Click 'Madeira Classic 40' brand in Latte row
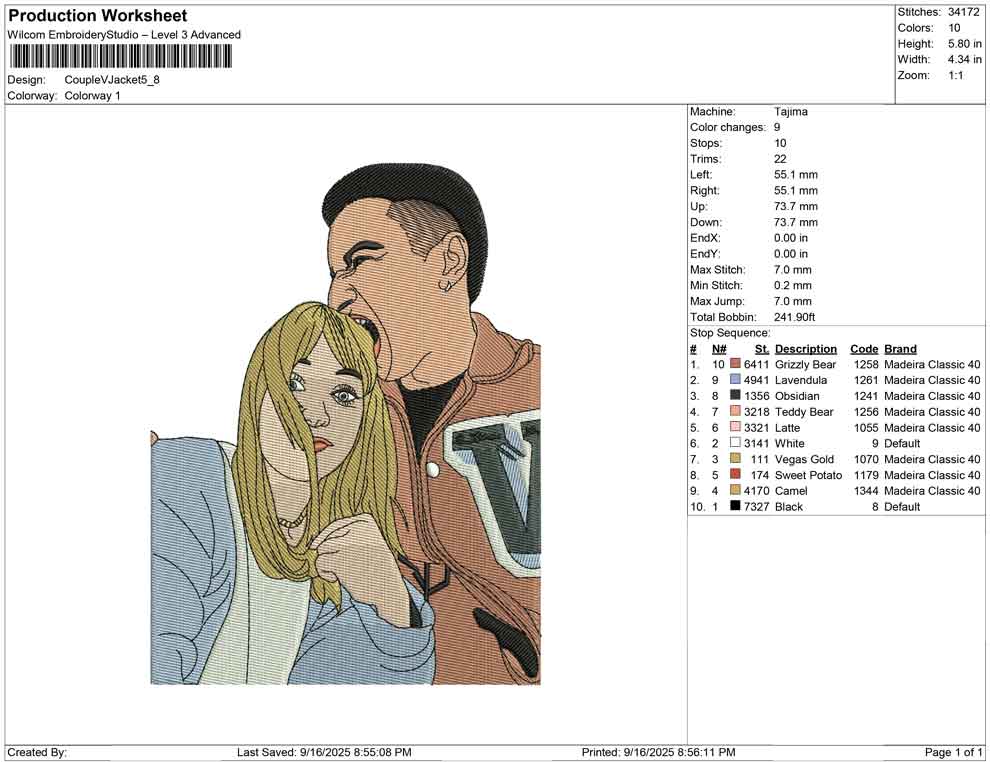The height and width of the screenshot is (762, 990). click(932, 427)
